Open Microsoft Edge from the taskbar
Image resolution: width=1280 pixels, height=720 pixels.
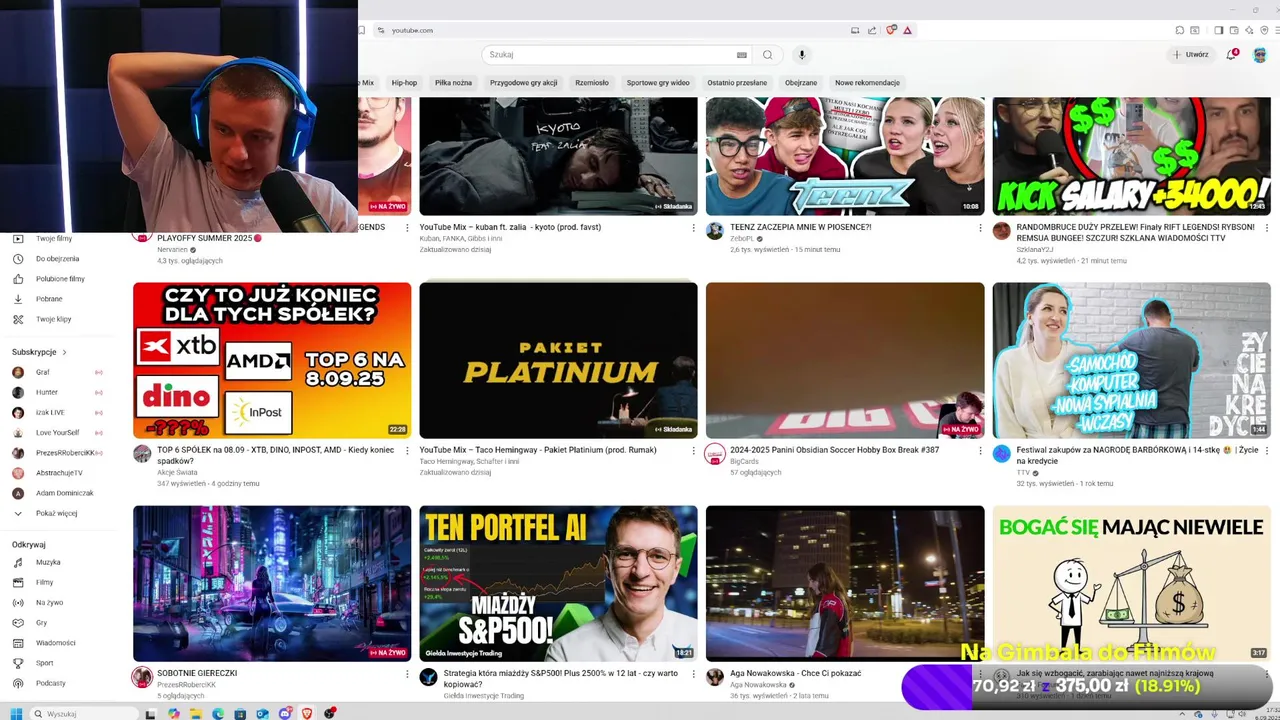(218, 713)
